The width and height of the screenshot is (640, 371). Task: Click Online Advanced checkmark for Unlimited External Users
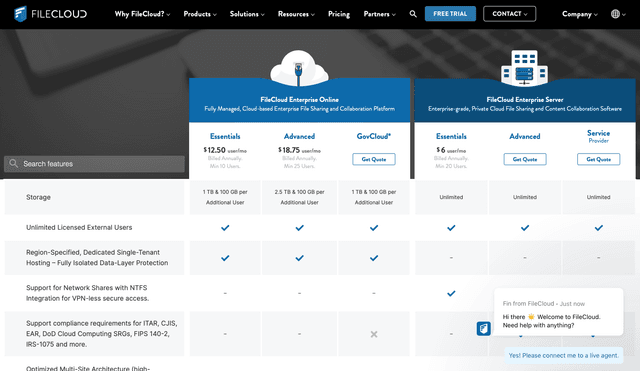(300, 228)
